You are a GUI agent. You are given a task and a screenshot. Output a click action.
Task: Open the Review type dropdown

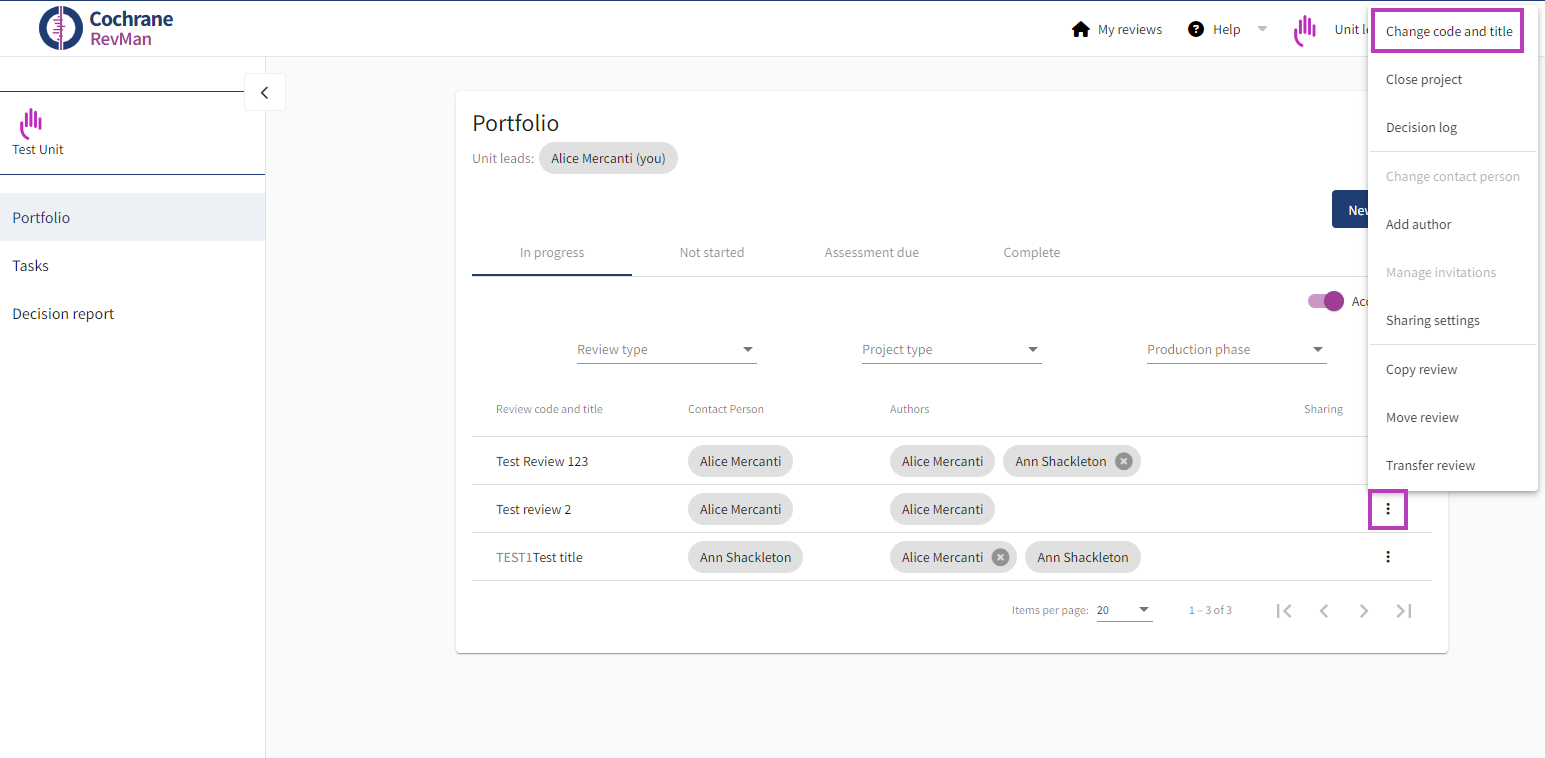pyautogui.click(x=666, y=350)
